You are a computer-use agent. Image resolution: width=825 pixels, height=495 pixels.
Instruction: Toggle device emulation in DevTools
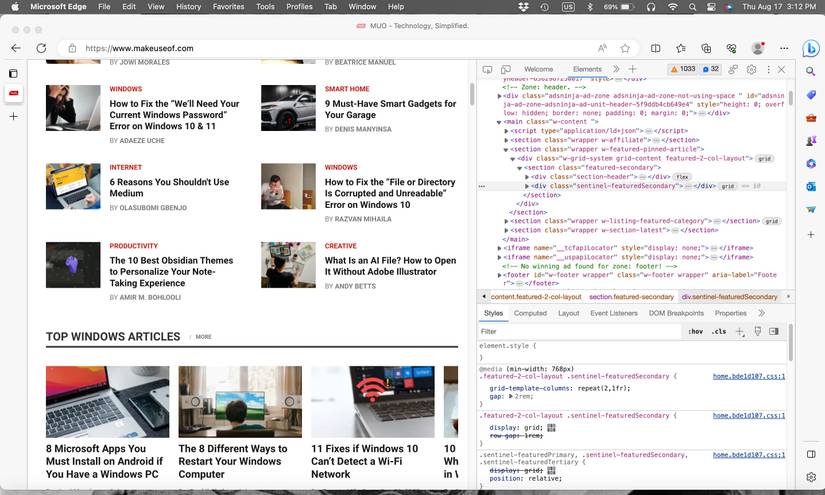click(x=504, y=70)
